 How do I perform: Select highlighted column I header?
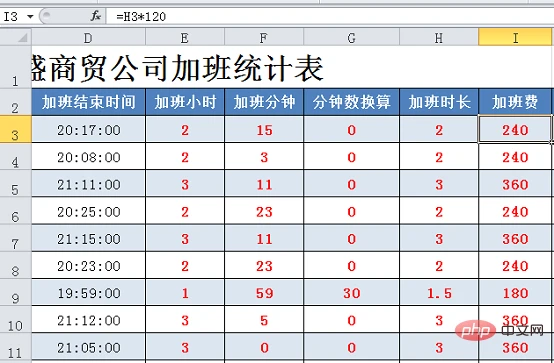click(515, 37)
